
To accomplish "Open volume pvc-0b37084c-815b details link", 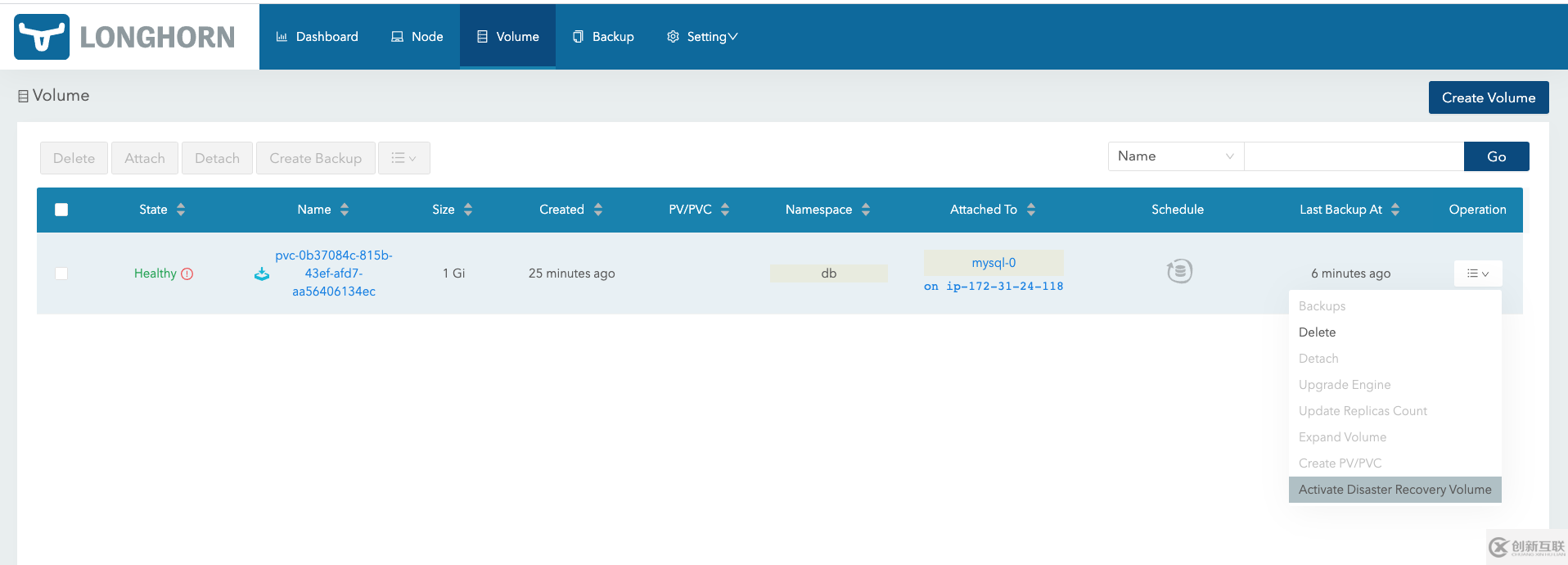I will pos(334,273).
